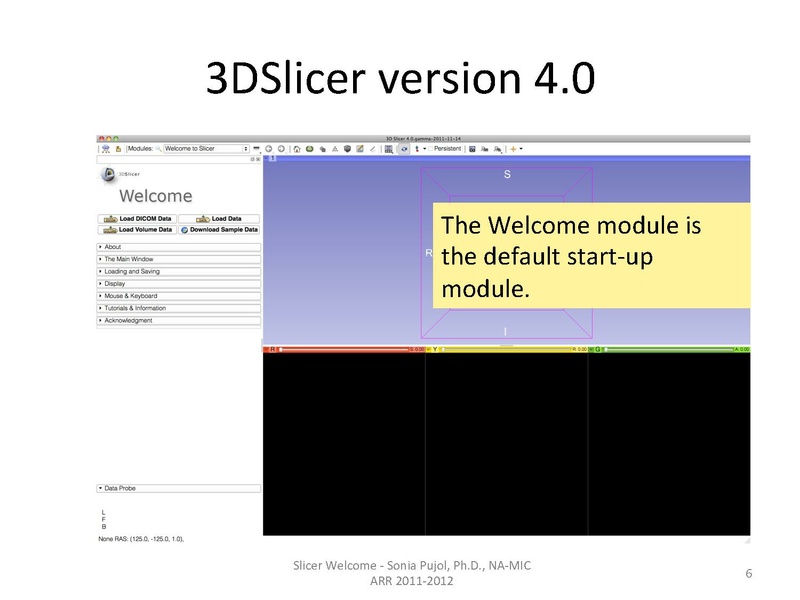Click the Download Sample Data globe icon

pyautogui.click(x=184, y=230)
